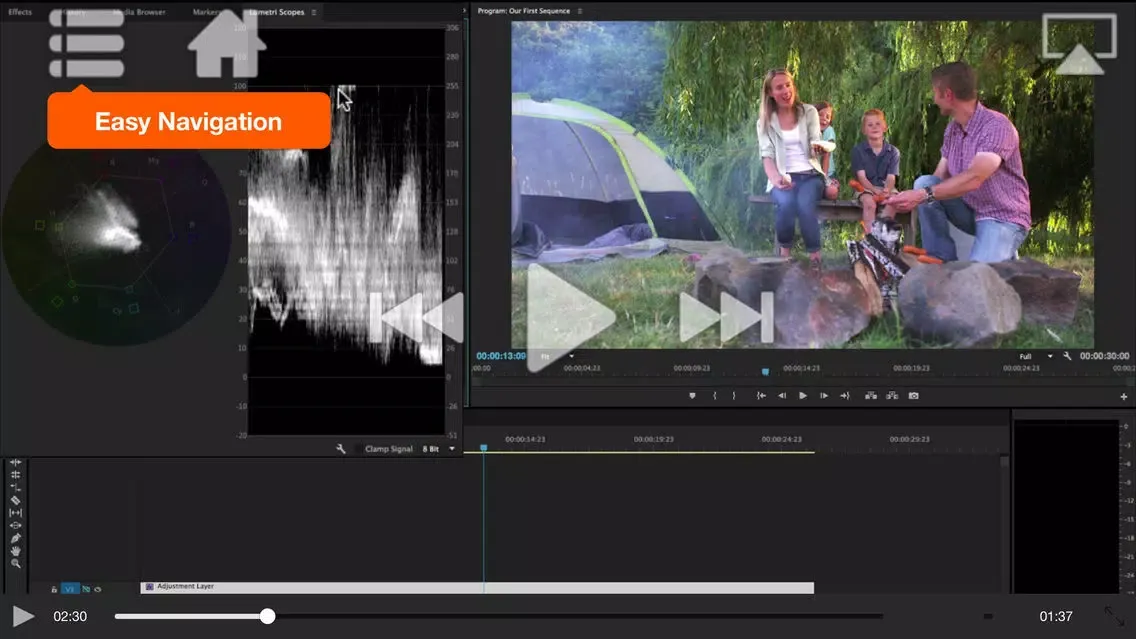
Task: Click the Go to Out button
Action: coord(845,396)
